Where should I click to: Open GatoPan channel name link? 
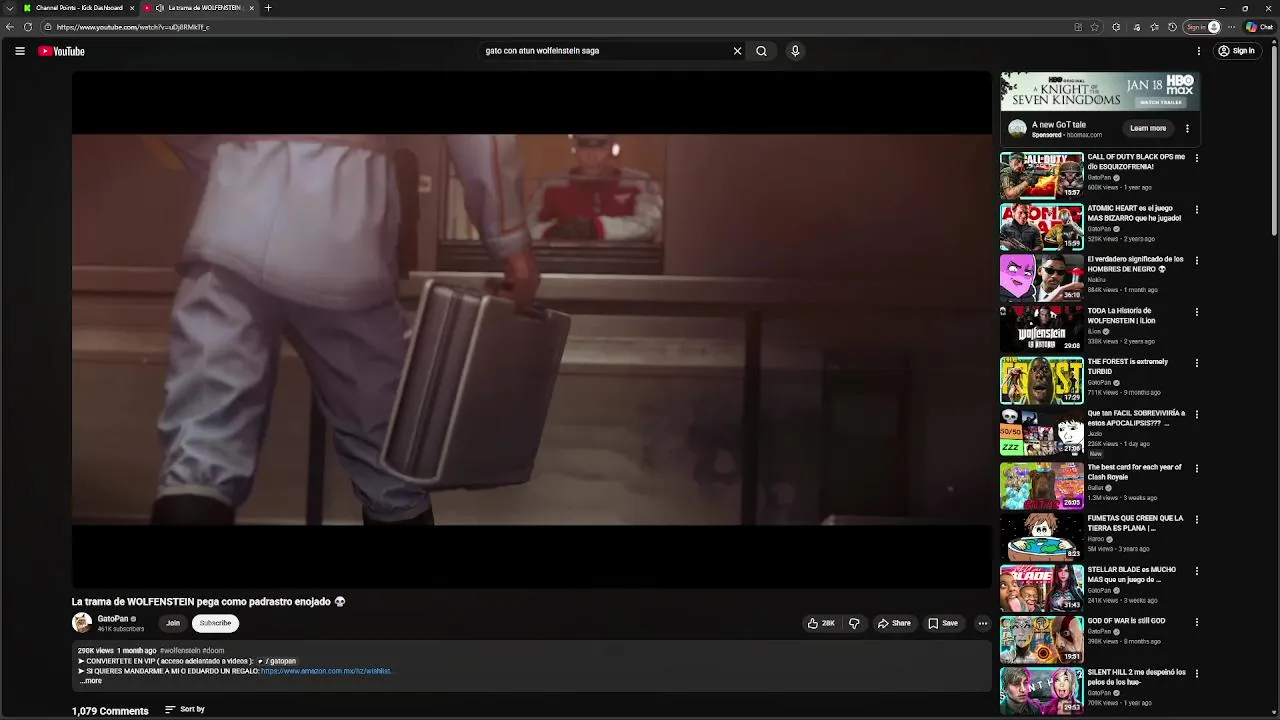(x=113, y=619)
